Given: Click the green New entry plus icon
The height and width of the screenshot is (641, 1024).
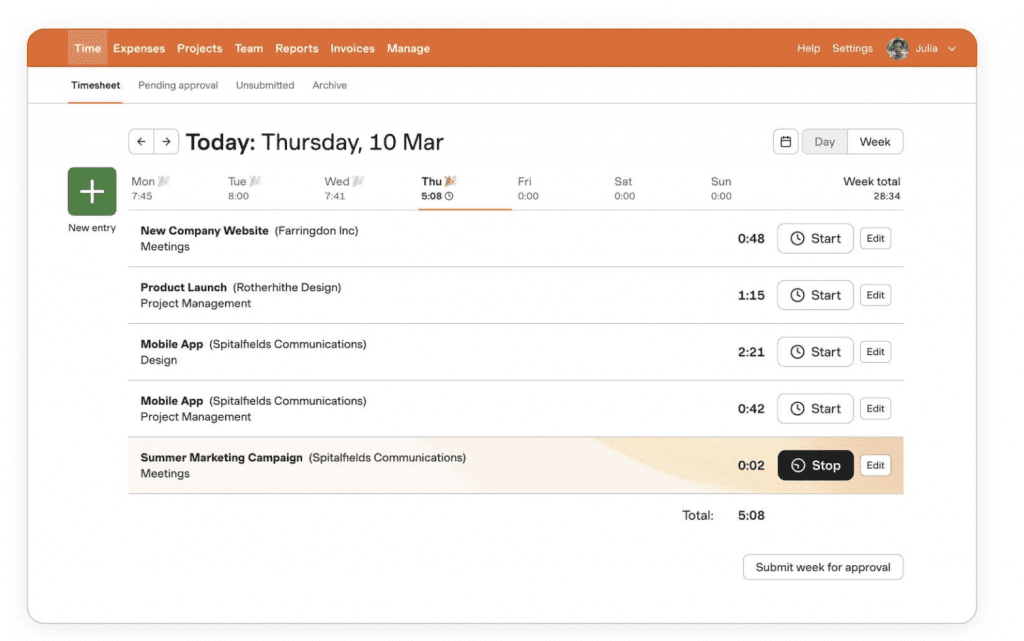Looking at the screenshot, I should (92, 191).
